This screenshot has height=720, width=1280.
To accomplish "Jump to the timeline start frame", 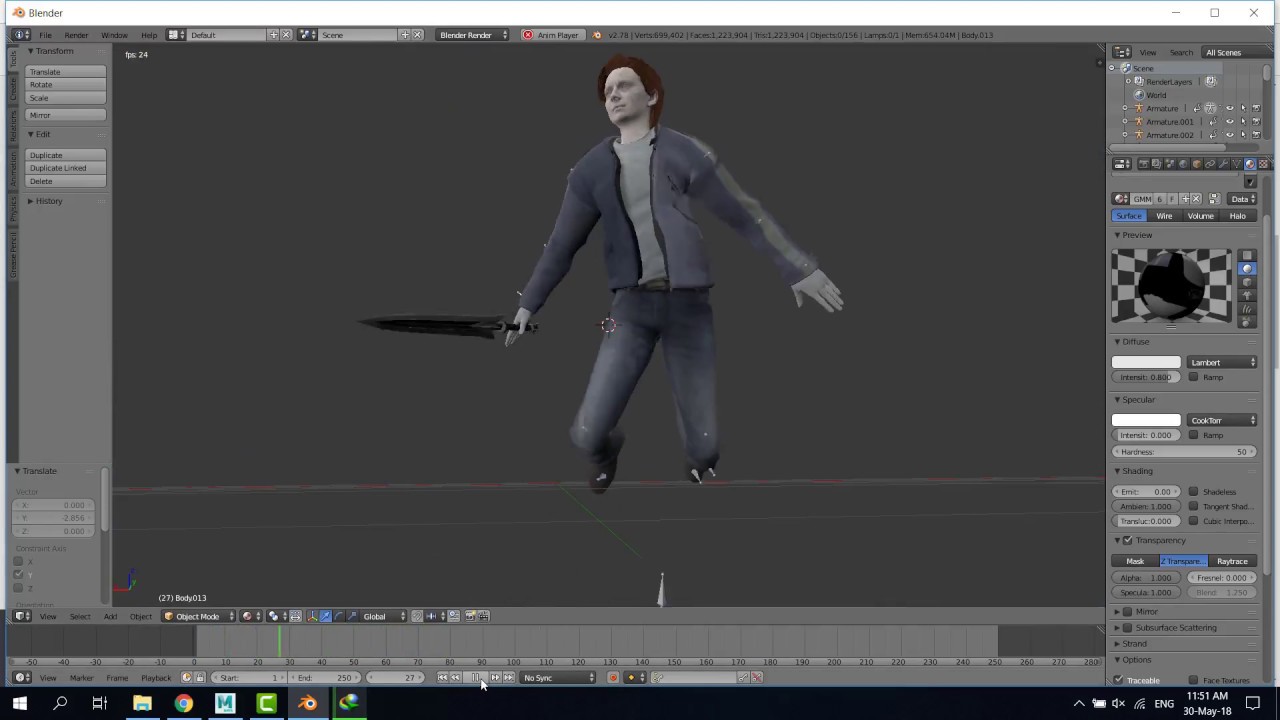I will 443,678.
